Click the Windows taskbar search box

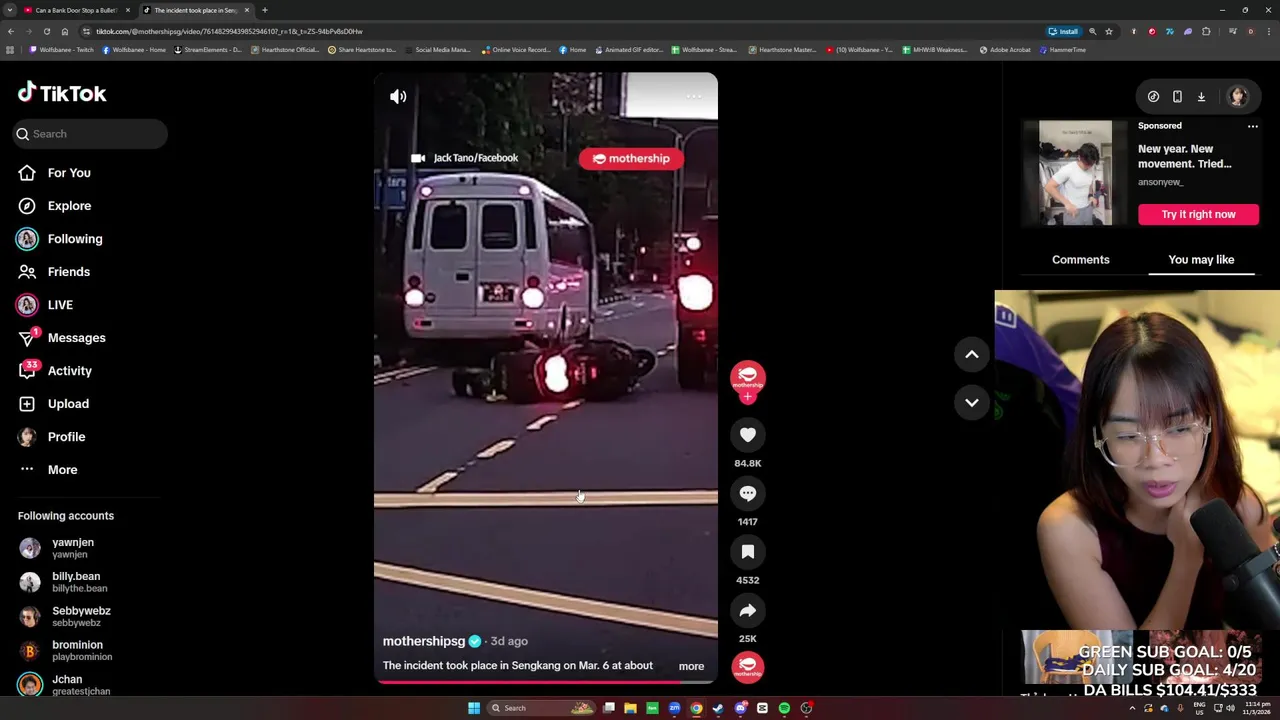541,708
